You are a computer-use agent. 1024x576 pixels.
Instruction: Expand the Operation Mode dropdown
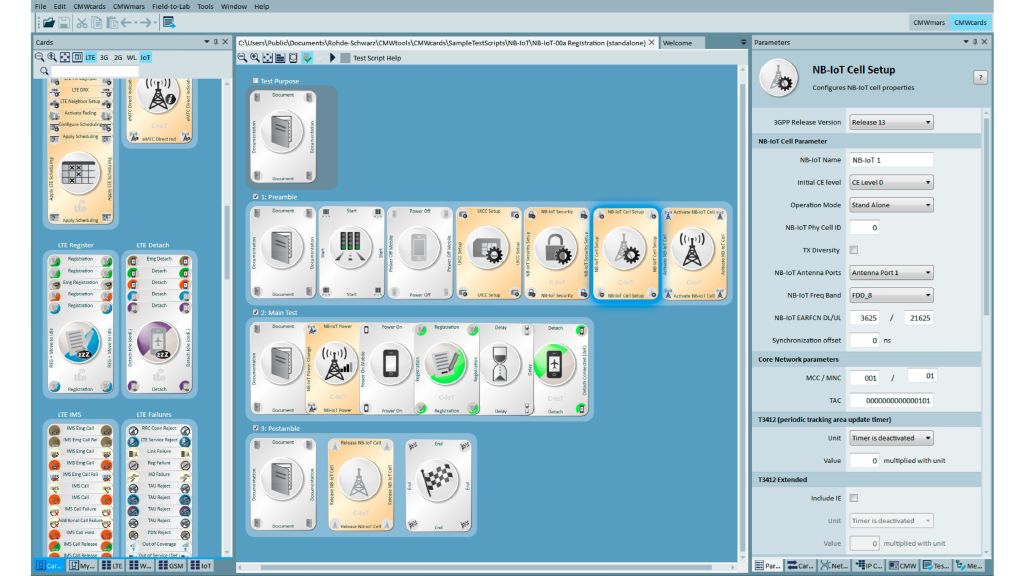890,205
